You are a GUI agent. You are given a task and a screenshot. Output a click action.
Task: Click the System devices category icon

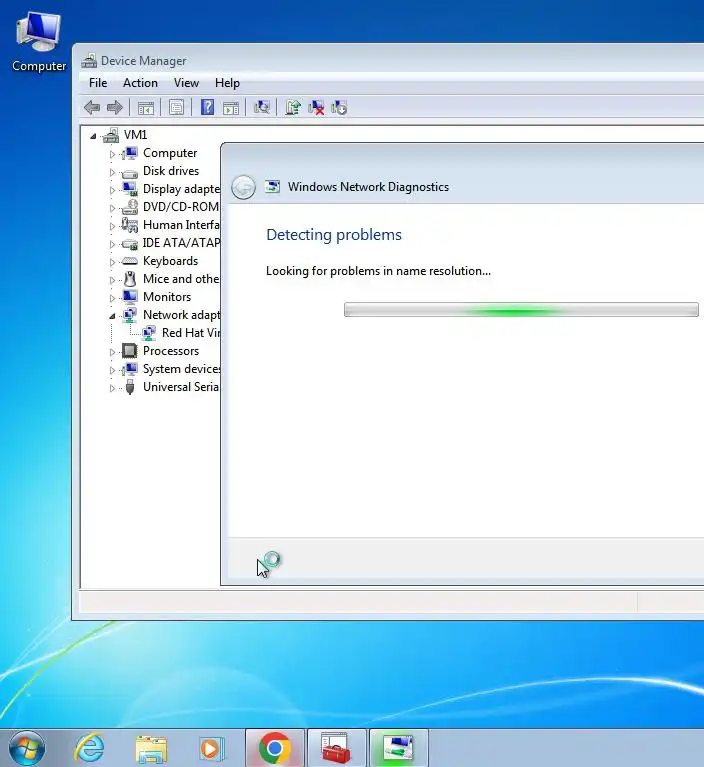(x=130, y=369)
